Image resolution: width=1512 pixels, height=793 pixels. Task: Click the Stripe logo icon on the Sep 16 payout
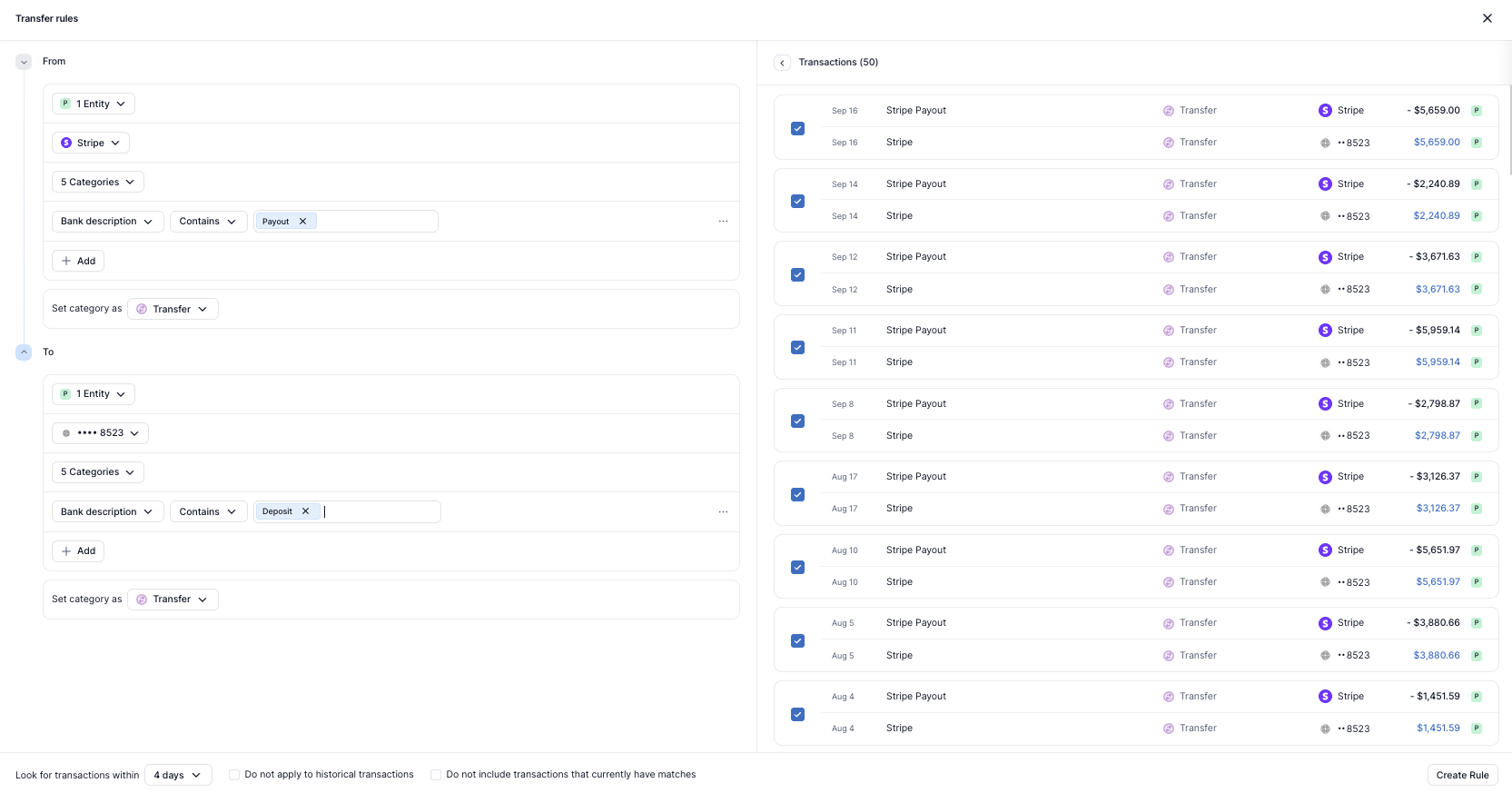(1325, 111)
